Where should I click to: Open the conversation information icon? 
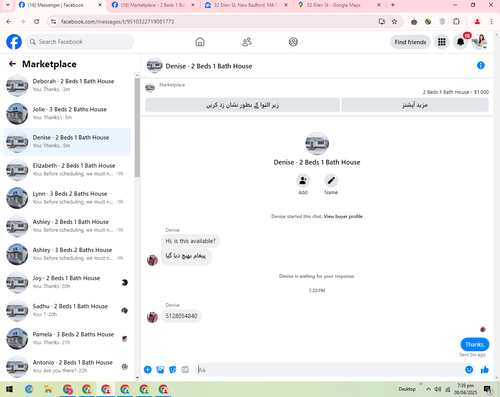(x=481, y=65)
